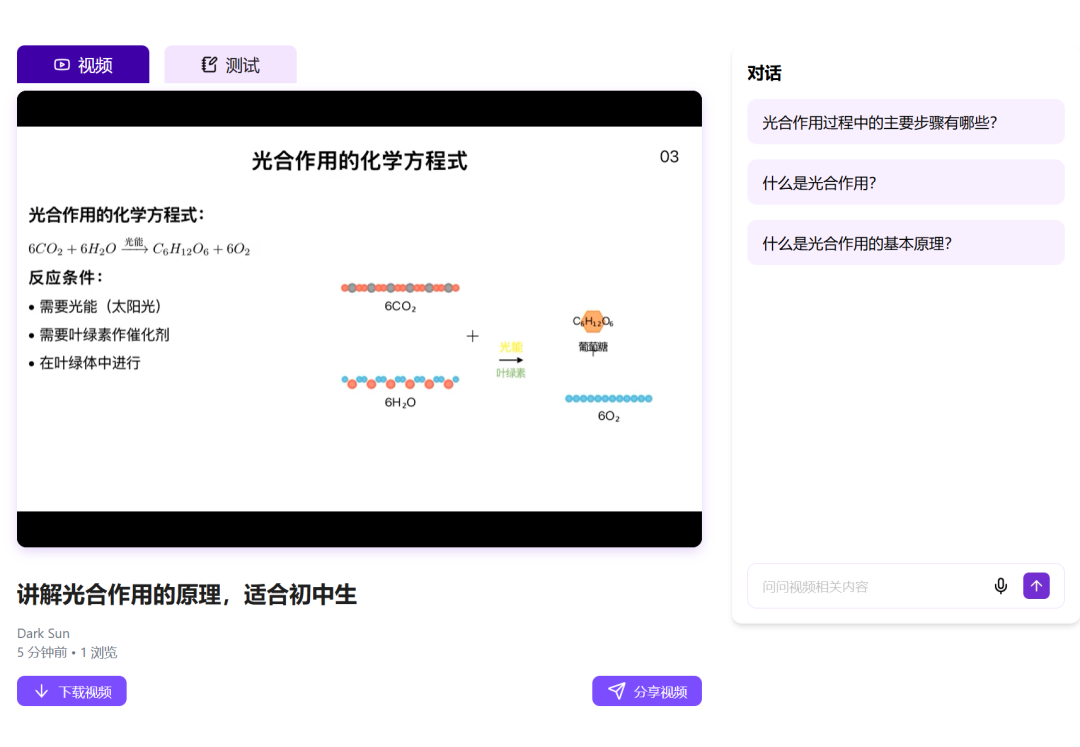This screenshot has height=747, width=1080.
Task: Switch to the 测试 tab
Action: [x=230, y=65]
